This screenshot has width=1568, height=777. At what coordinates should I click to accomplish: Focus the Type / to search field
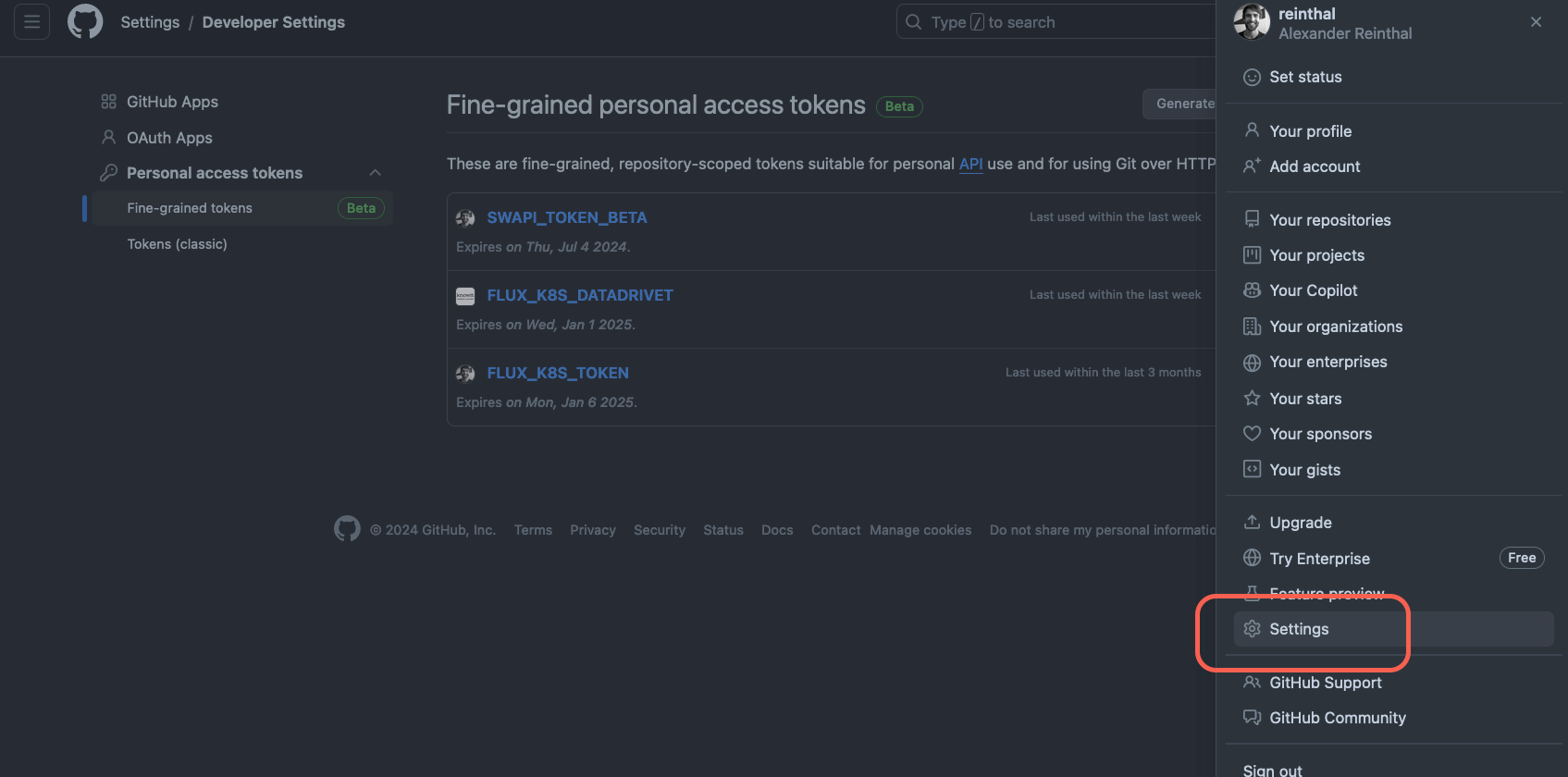(x=1056, y=22)
